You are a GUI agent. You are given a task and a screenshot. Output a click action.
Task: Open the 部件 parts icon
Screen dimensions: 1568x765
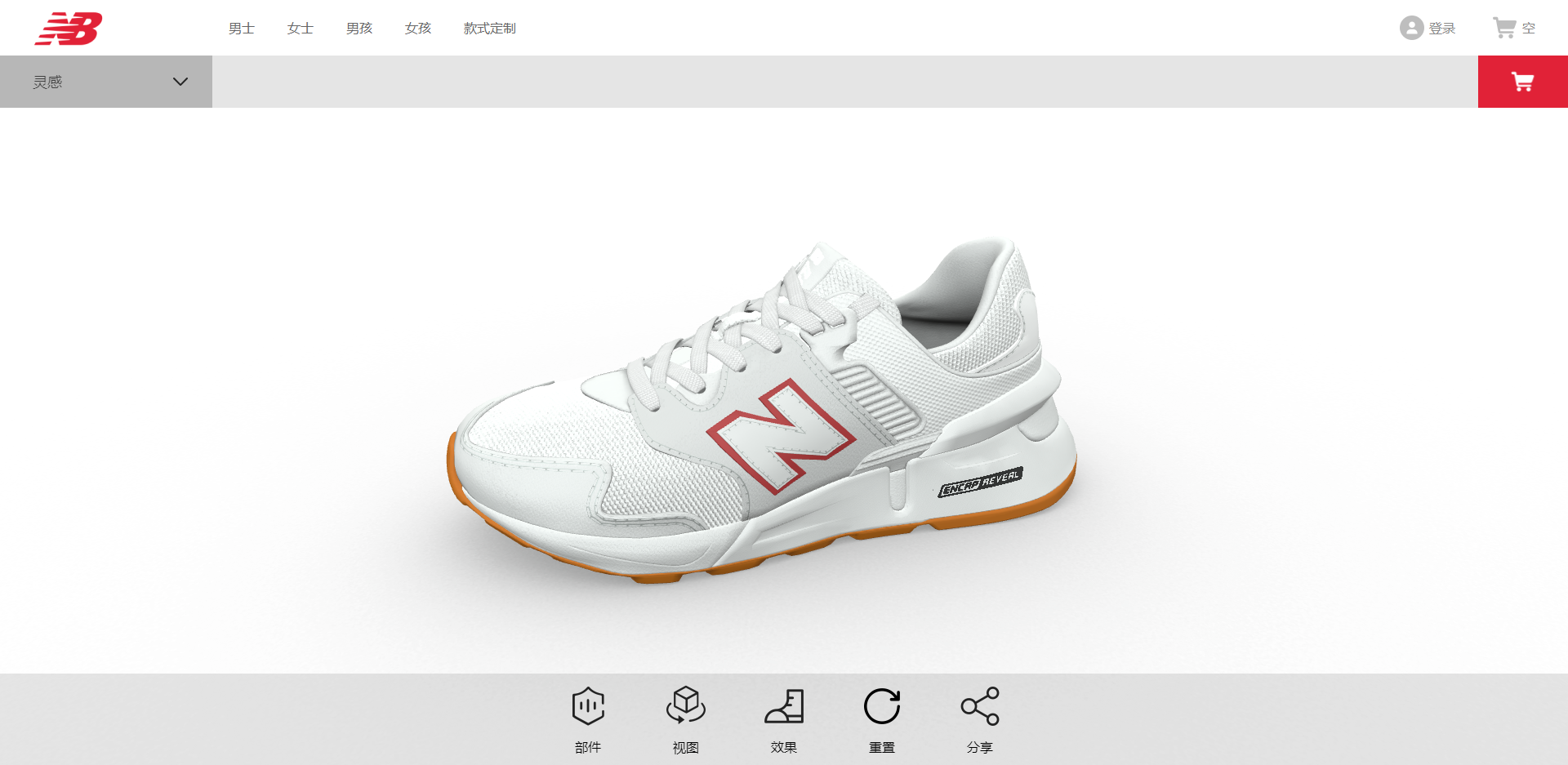(x=588, y=706)
